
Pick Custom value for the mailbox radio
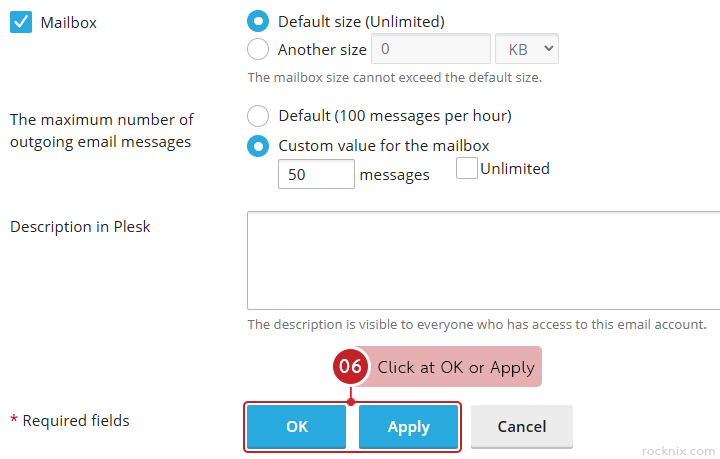click(258, 146)
